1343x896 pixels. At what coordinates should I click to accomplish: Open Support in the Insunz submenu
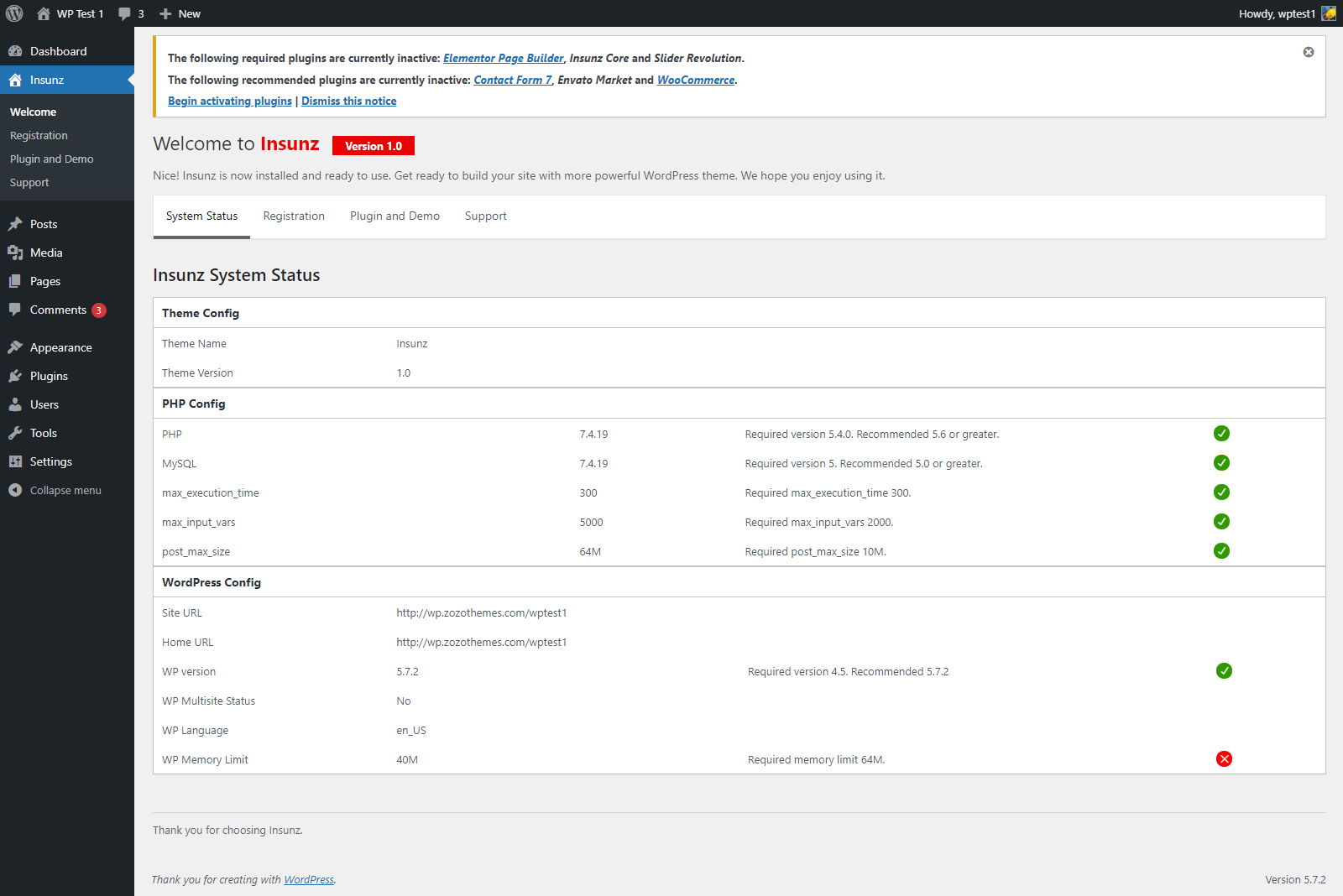29,183
